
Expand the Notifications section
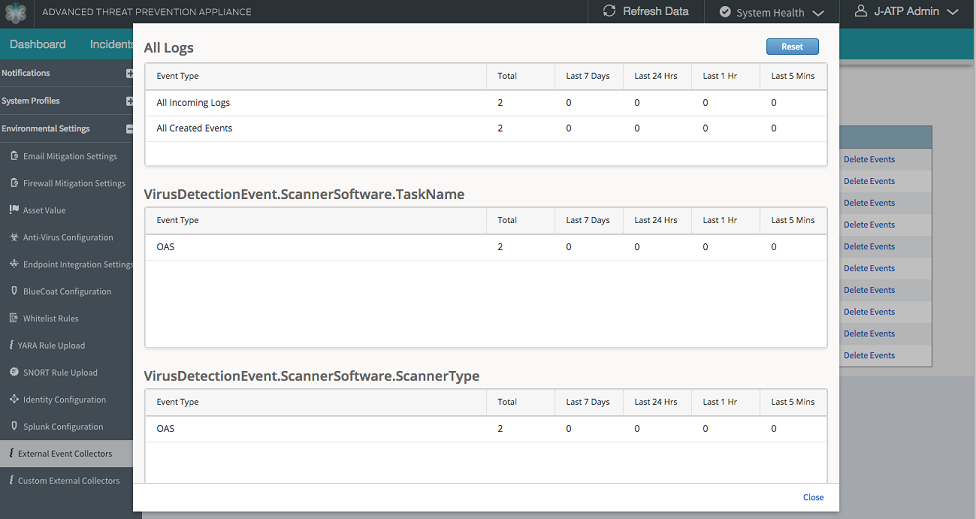(129, 73)
